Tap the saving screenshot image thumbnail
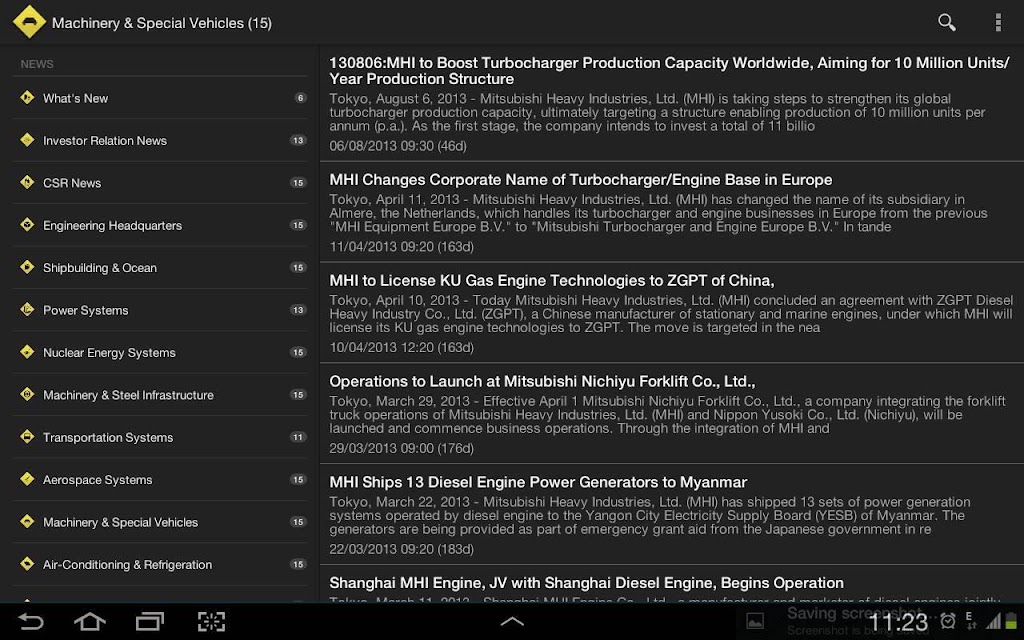 [755, 621]
